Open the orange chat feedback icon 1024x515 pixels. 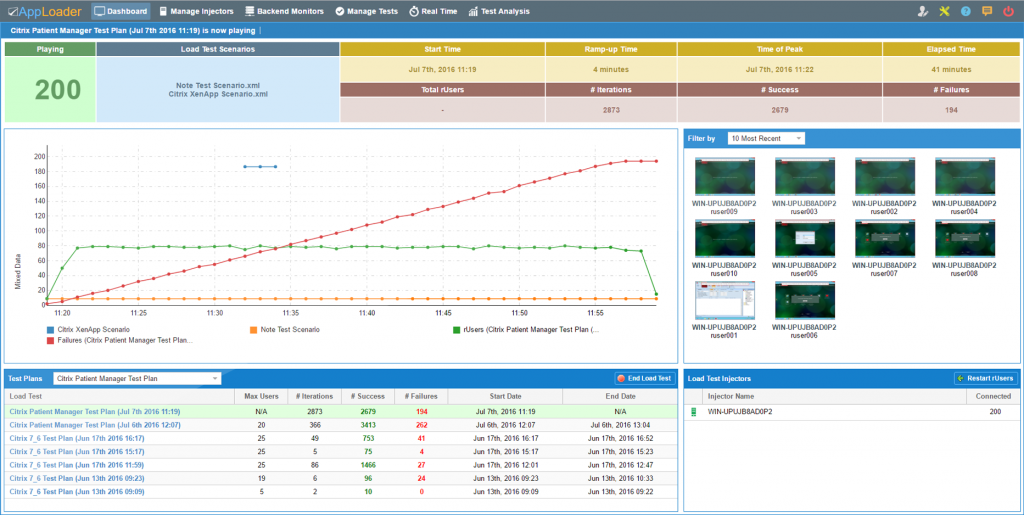coord(987,11)
